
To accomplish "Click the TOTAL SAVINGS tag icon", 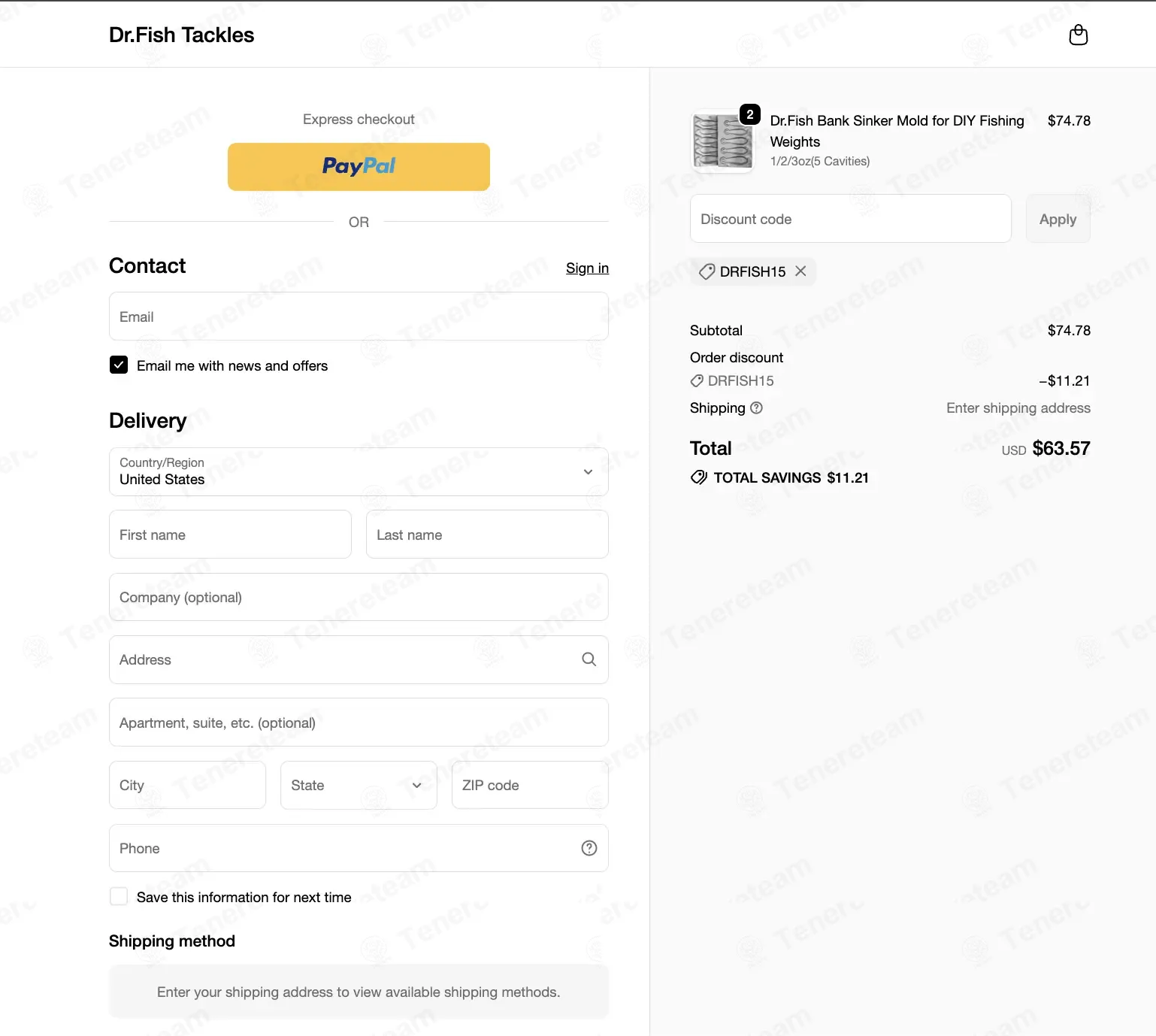I will click(x=698, y=477).
